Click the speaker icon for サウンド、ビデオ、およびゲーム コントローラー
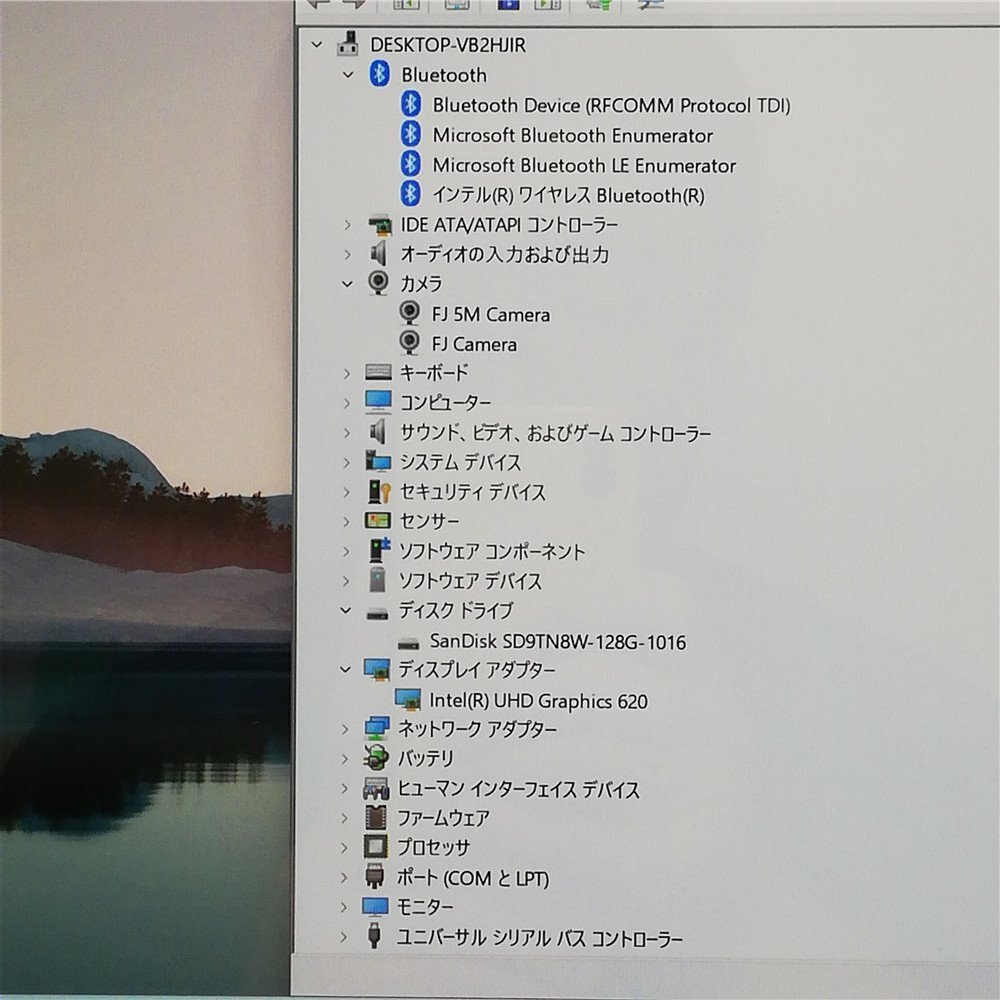Screen dimensions: 1000x1000 click(378, 432)
